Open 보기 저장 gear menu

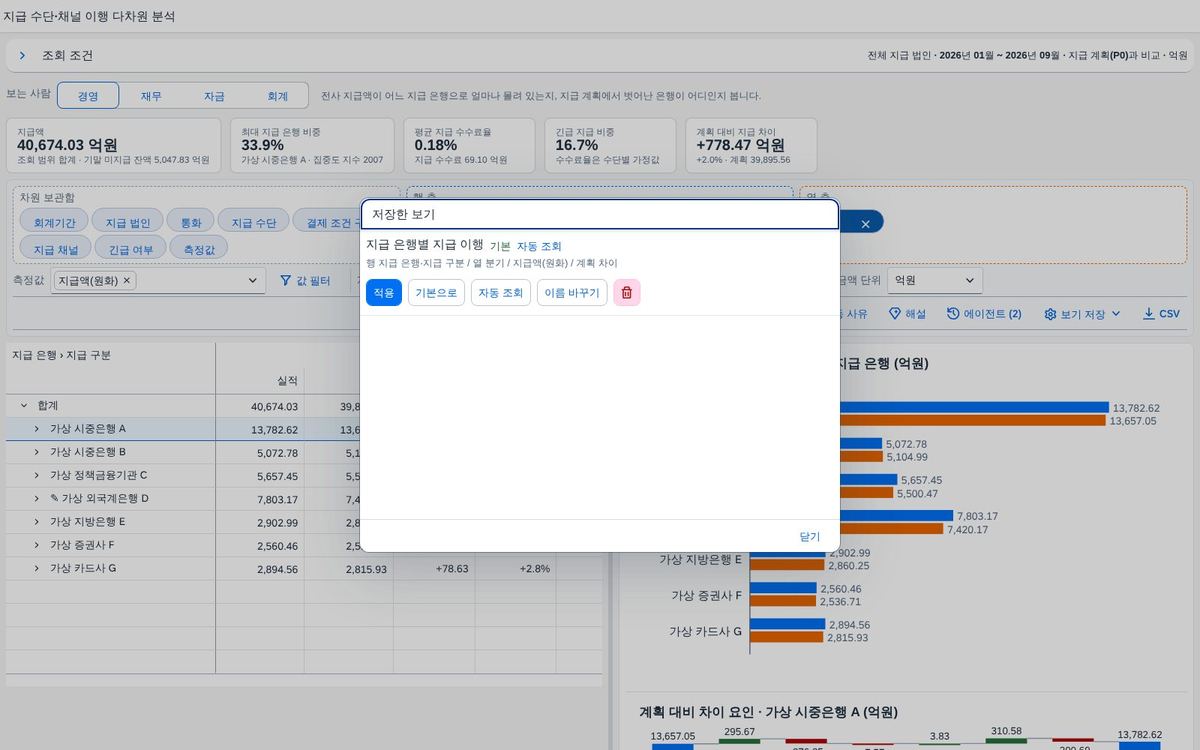1083,314
